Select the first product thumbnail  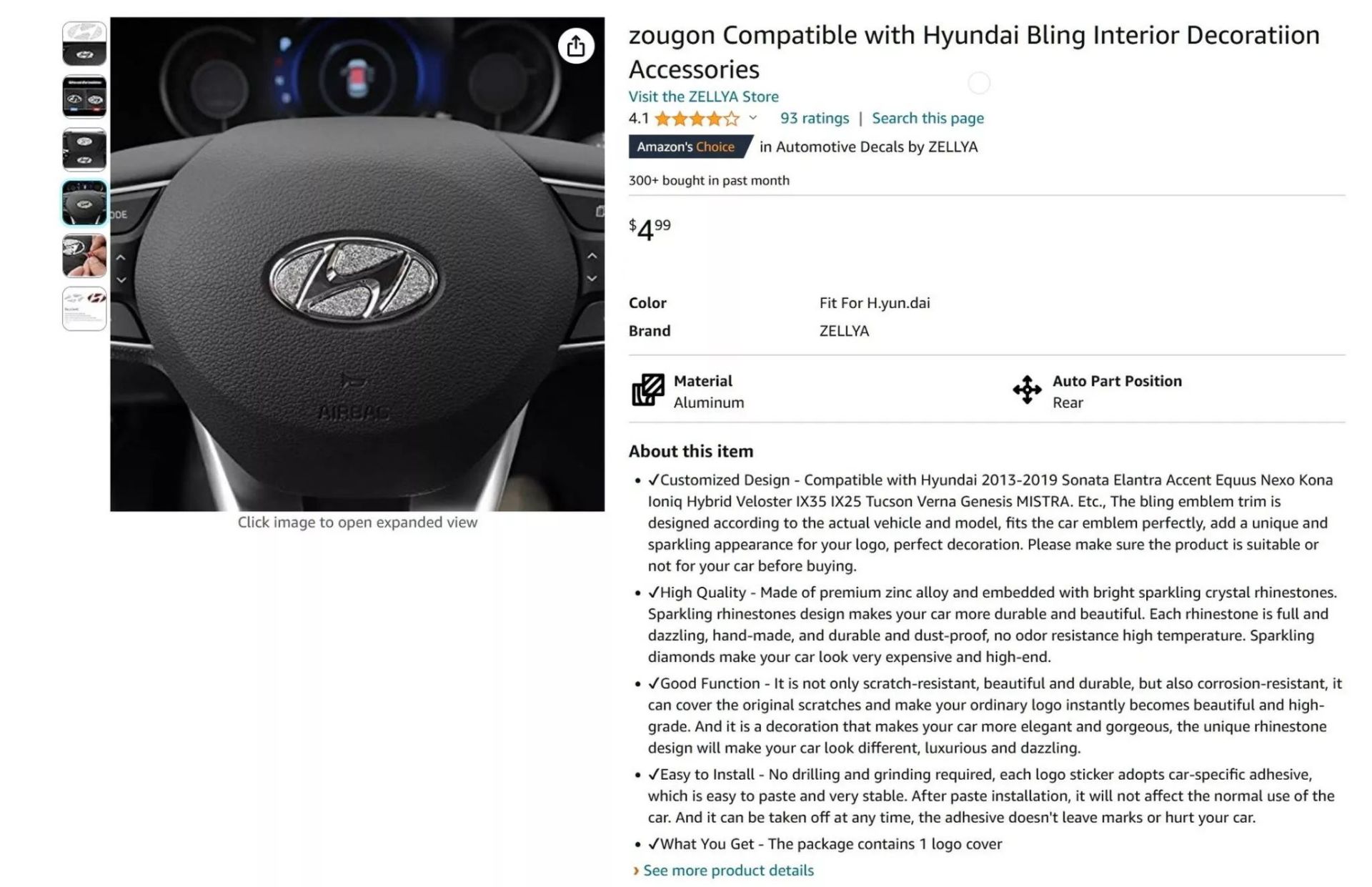click(x=84, y=44)
